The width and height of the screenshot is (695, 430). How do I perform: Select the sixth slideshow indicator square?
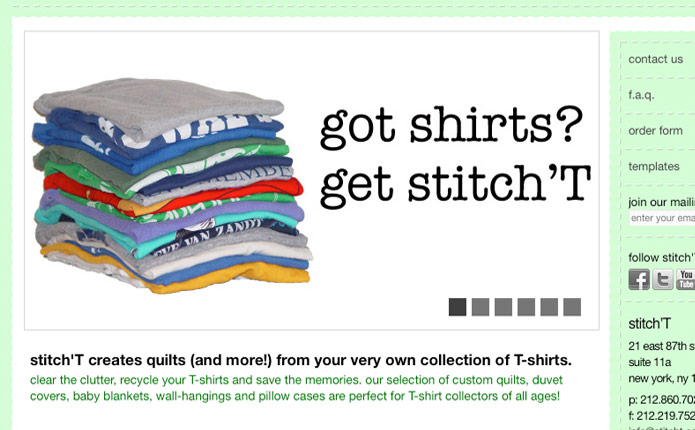click(x=572, y=307)
